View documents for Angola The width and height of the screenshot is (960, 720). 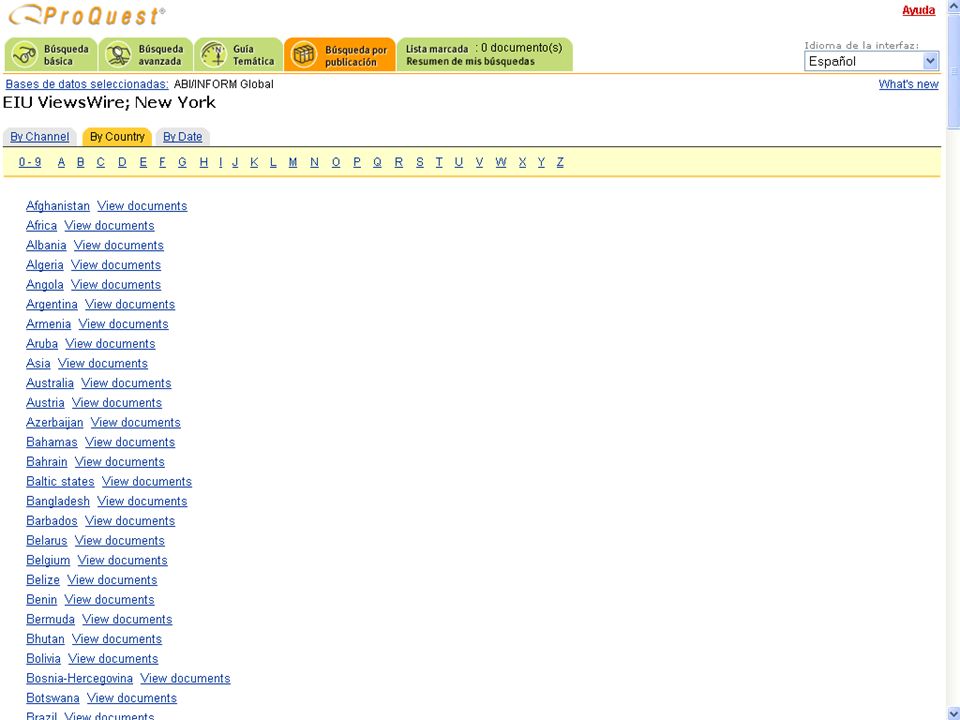click(x=116, y=285)
